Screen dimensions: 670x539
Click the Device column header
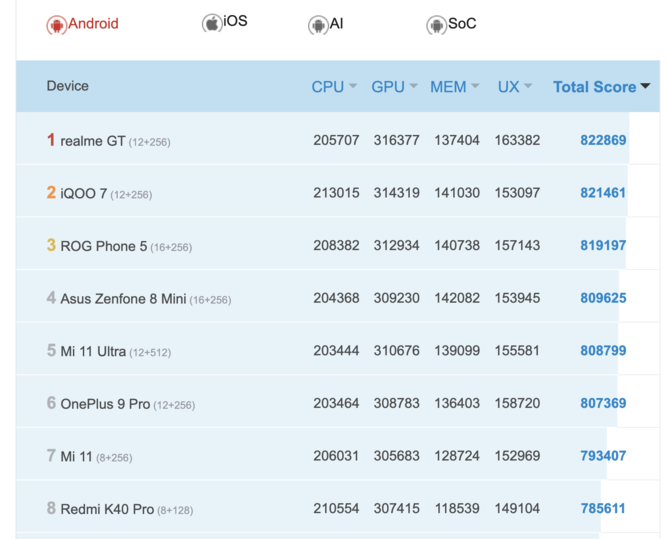68,86
